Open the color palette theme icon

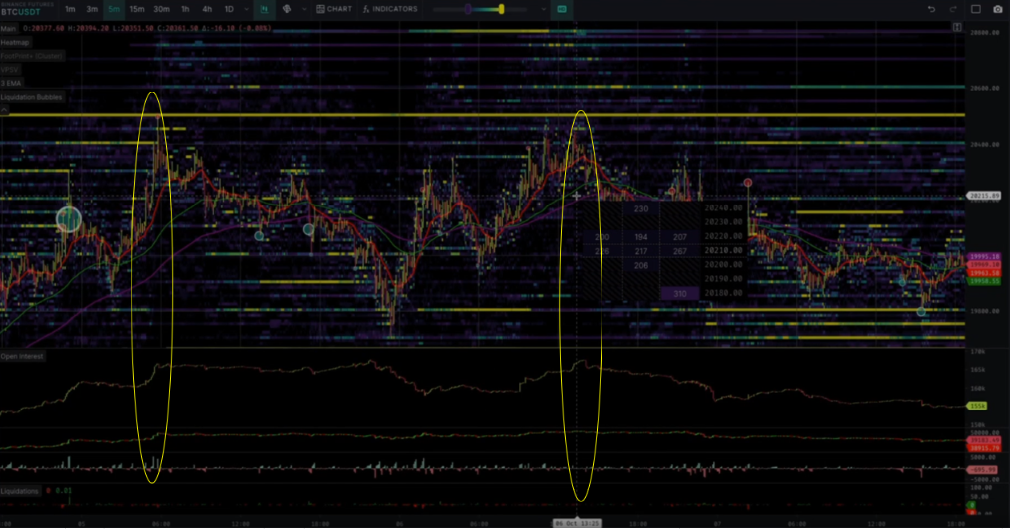click(287, 9)
